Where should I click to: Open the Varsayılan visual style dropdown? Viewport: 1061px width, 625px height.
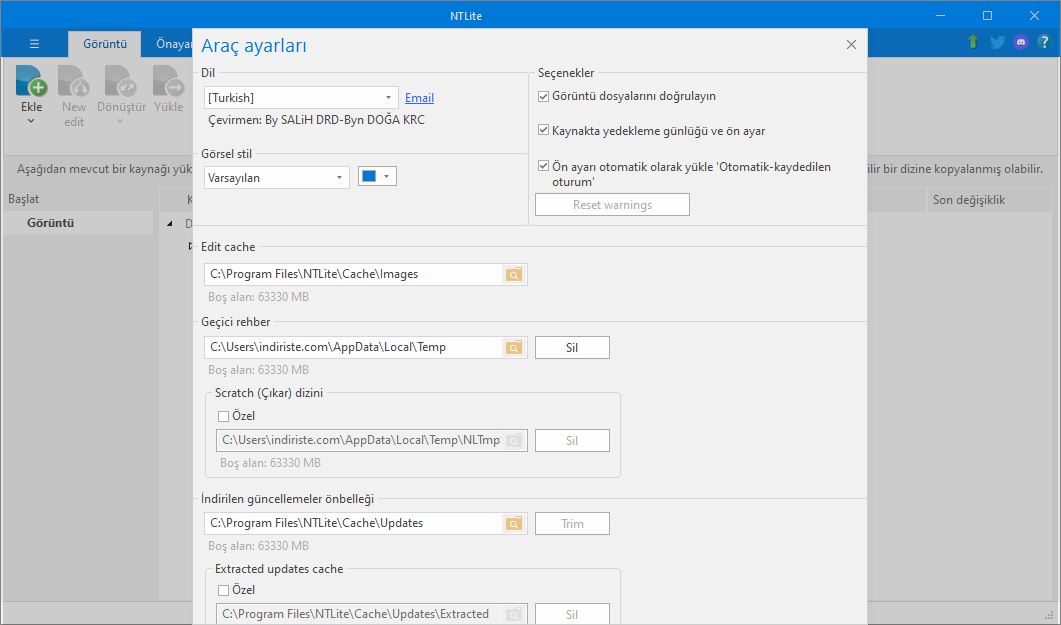coord(277,178)
